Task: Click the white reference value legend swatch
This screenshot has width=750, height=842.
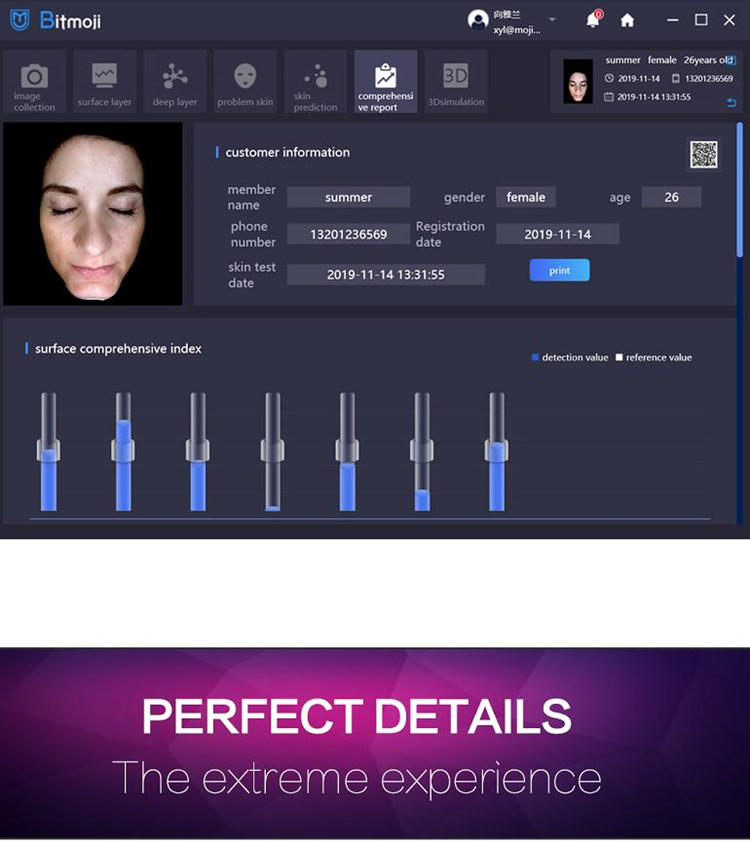Action: [619, 357]
